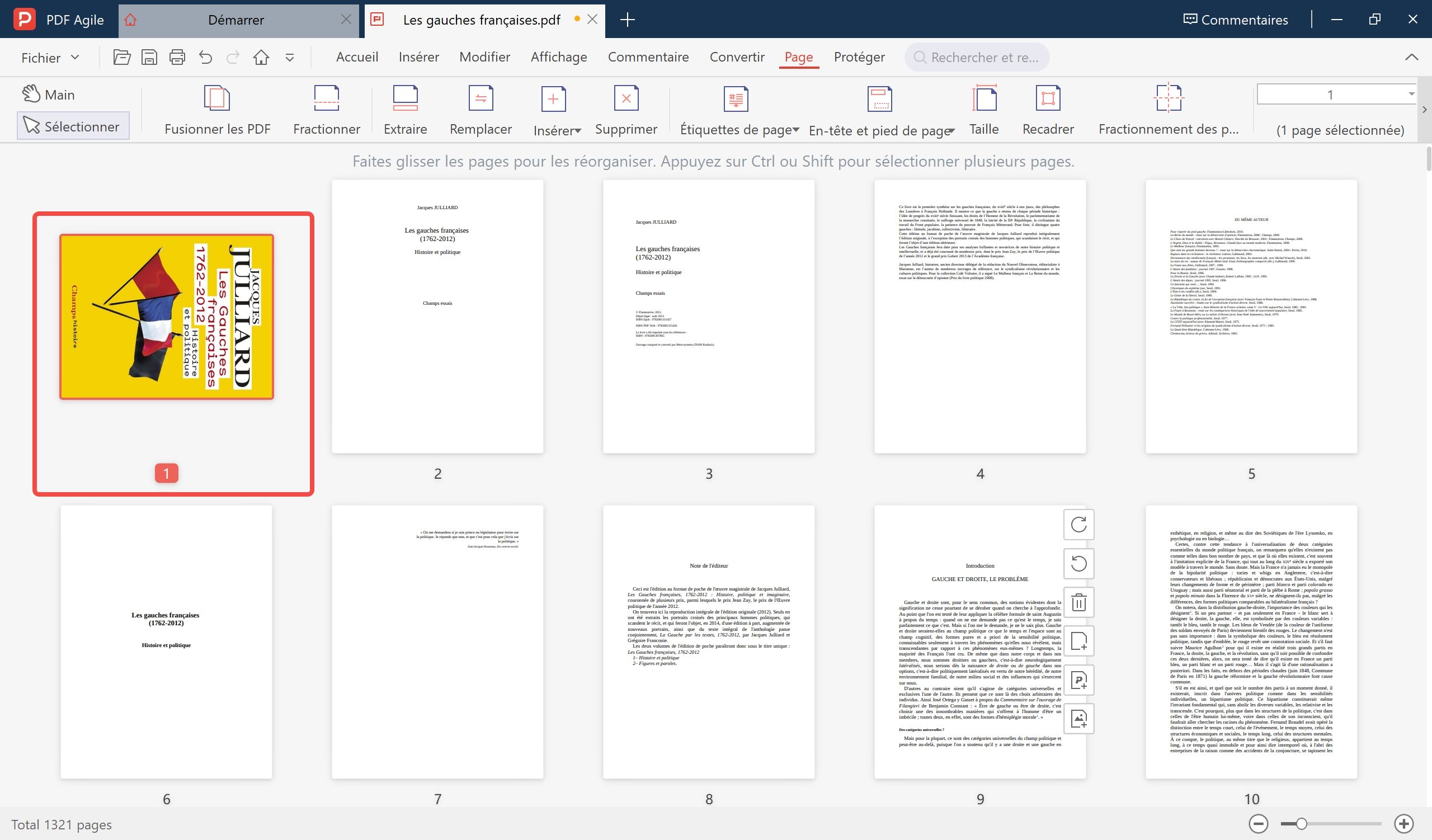Open the Fichier menu
Image resolution: width=1432 pixels, height=840 pixels.
pyautogui.click(x=50, y=58)
